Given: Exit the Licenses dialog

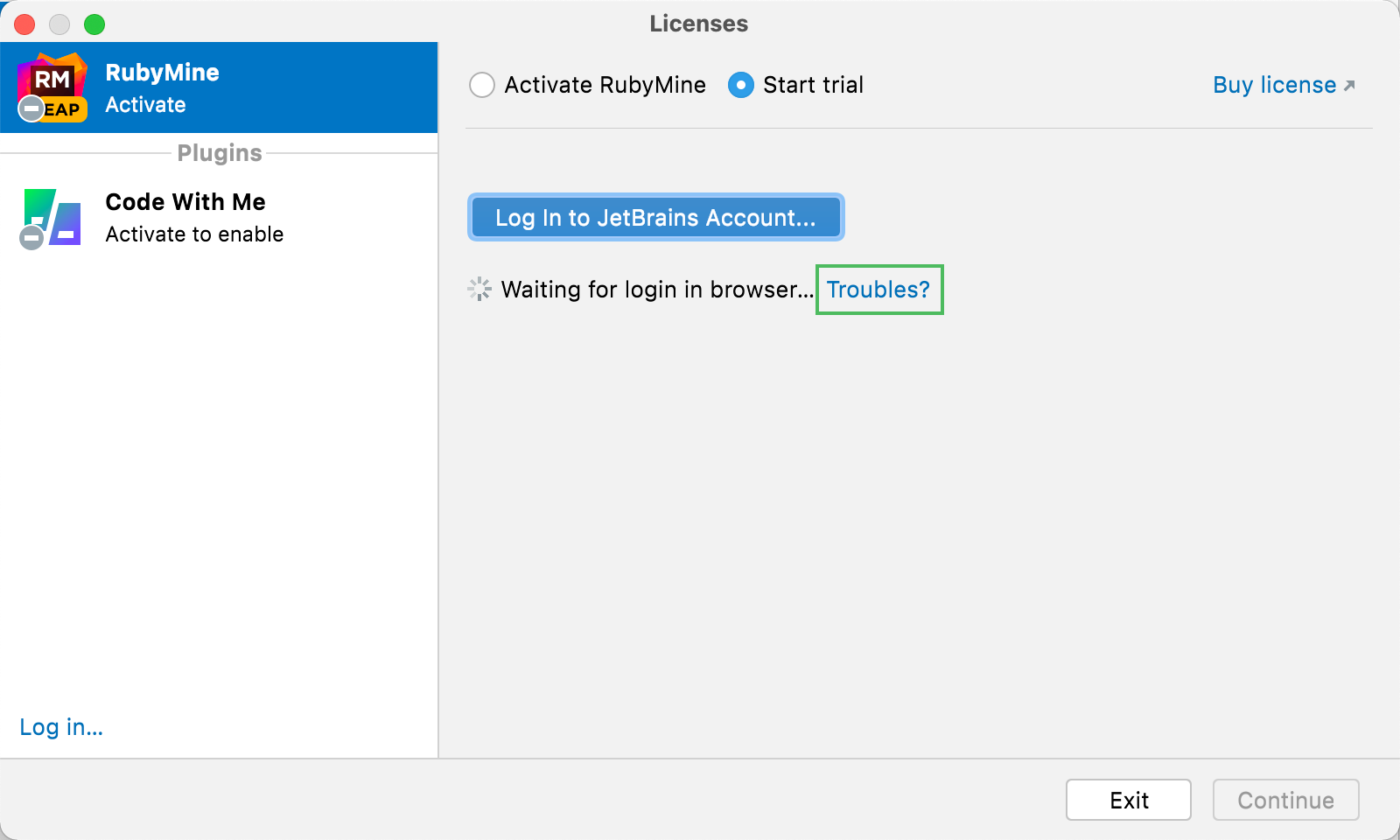Looking at the screenshot, I should pyautogui.click(x=1128, y=799).
